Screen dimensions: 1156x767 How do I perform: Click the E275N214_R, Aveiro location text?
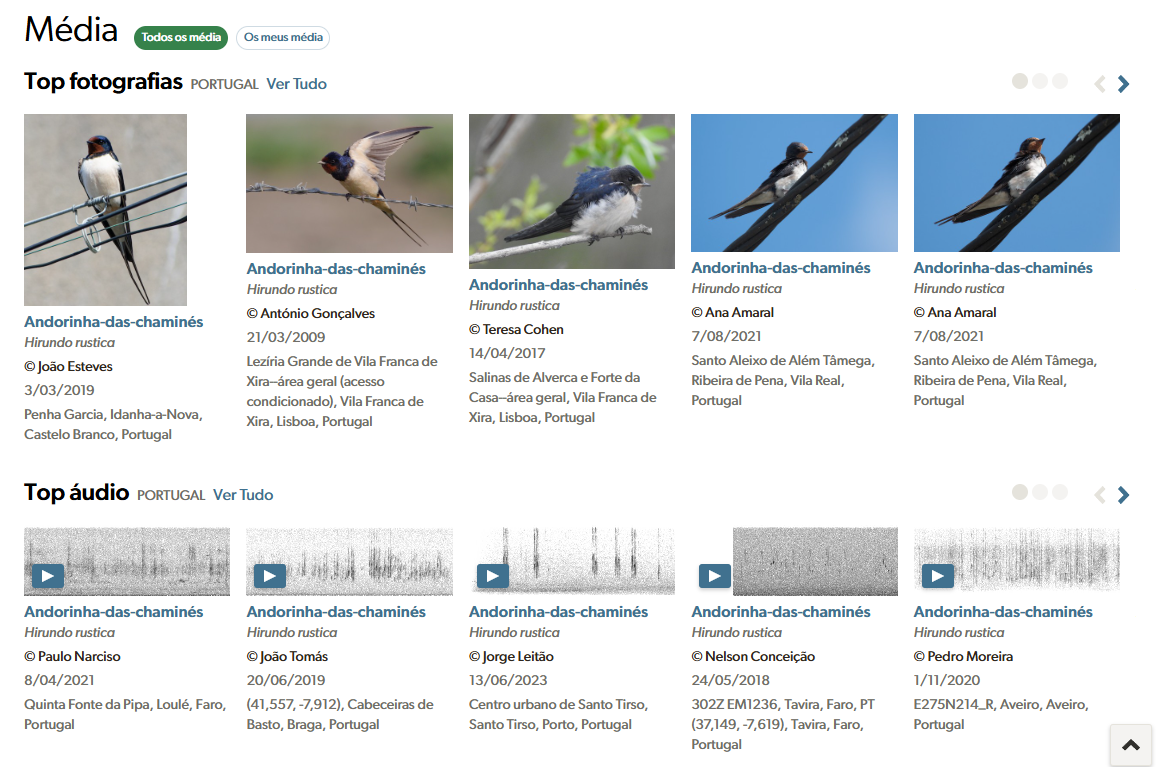pyautogui.click(x=1001, y=715)
